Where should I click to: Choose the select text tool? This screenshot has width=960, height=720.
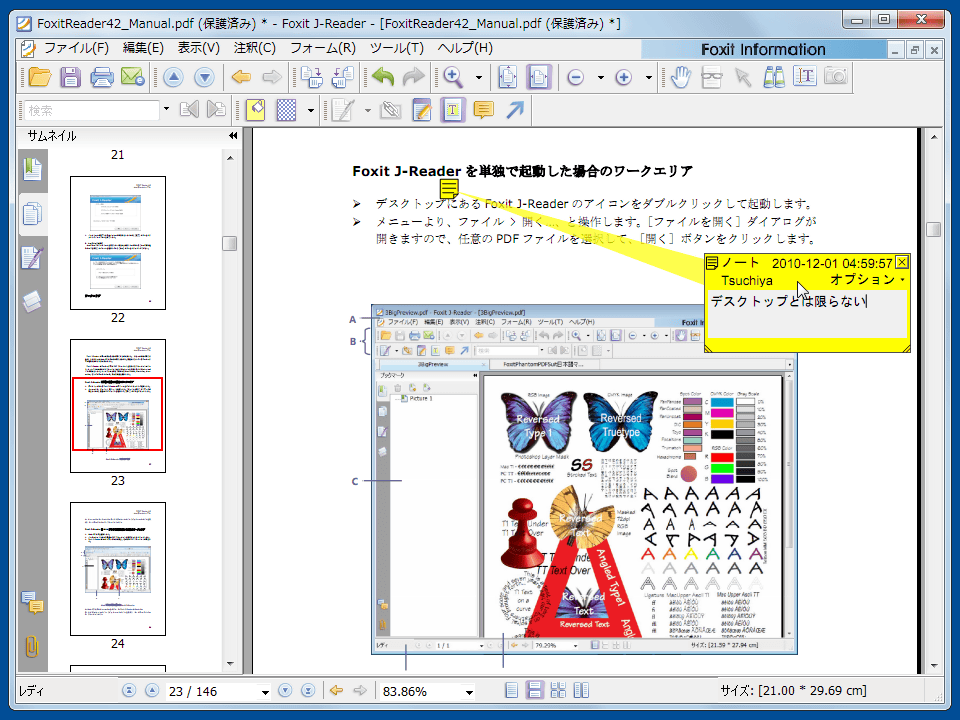(804, 77)
